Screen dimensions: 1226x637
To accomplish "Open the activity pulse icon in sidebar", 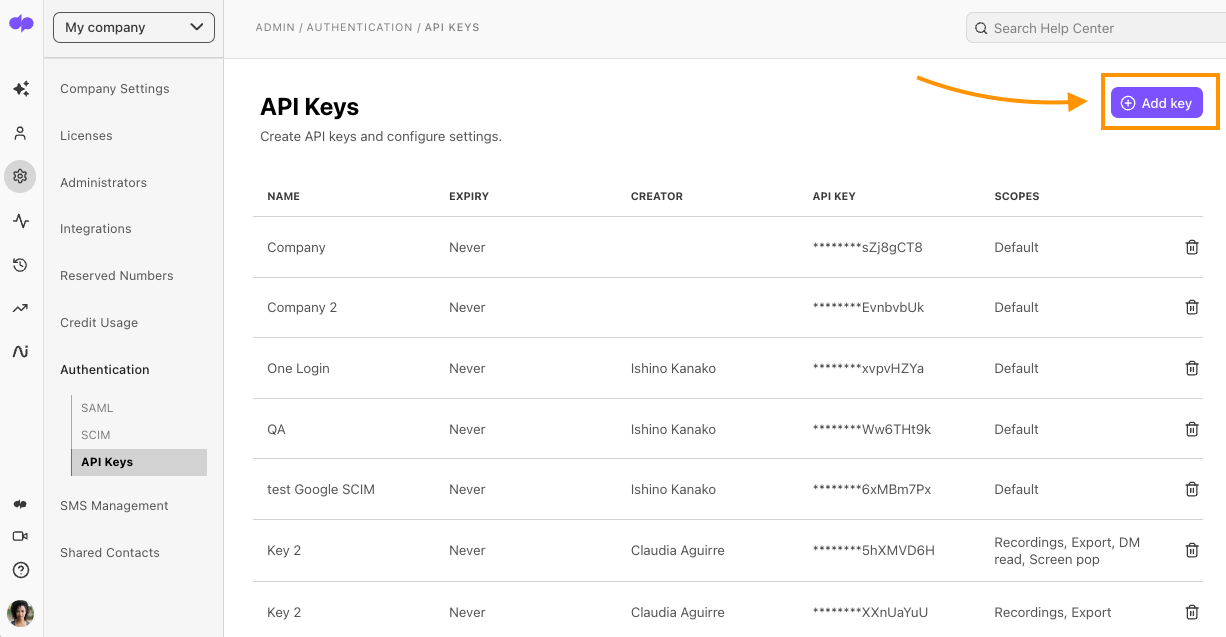I will [x=20, y=221].
